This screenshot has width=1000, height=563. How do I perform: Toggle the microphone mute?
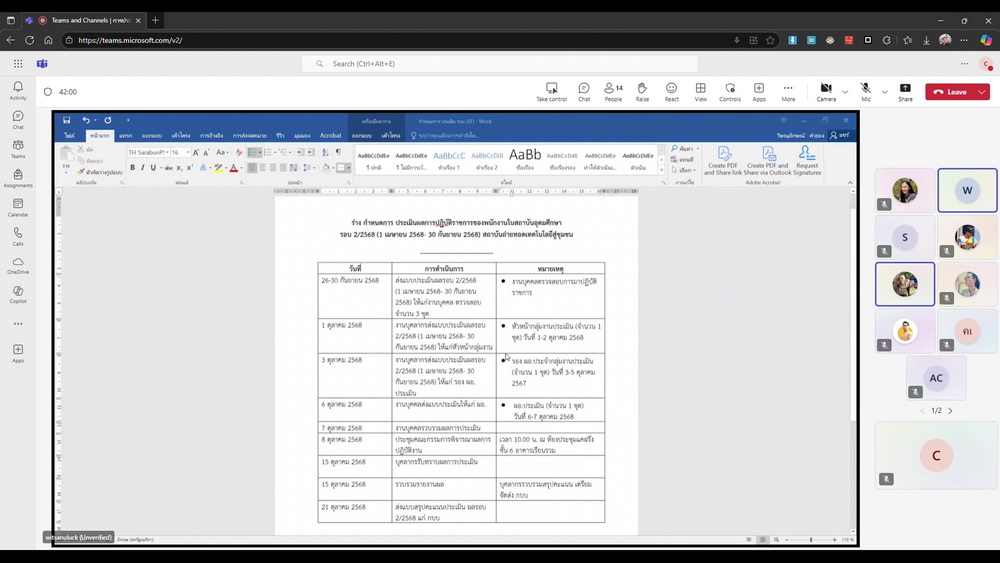(865, 92)
